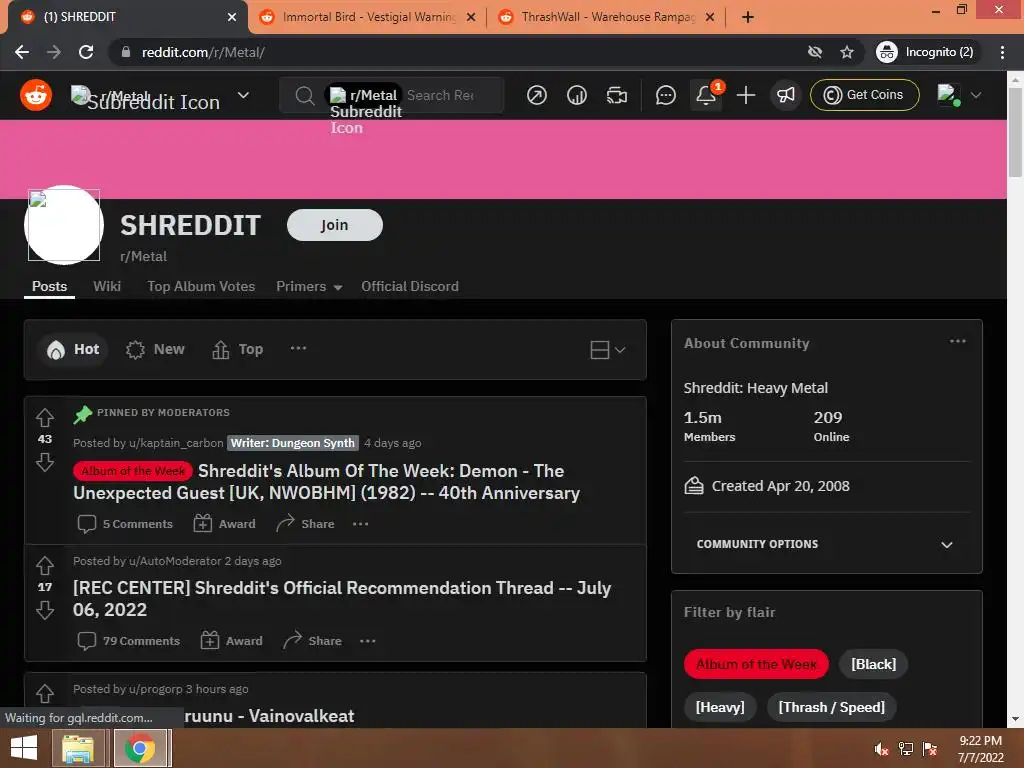Image resolution: width=1024 pixels, height=768 pixels.
Task: Open the Incognito (2) profile button
Action: click(x=925, y=52)
